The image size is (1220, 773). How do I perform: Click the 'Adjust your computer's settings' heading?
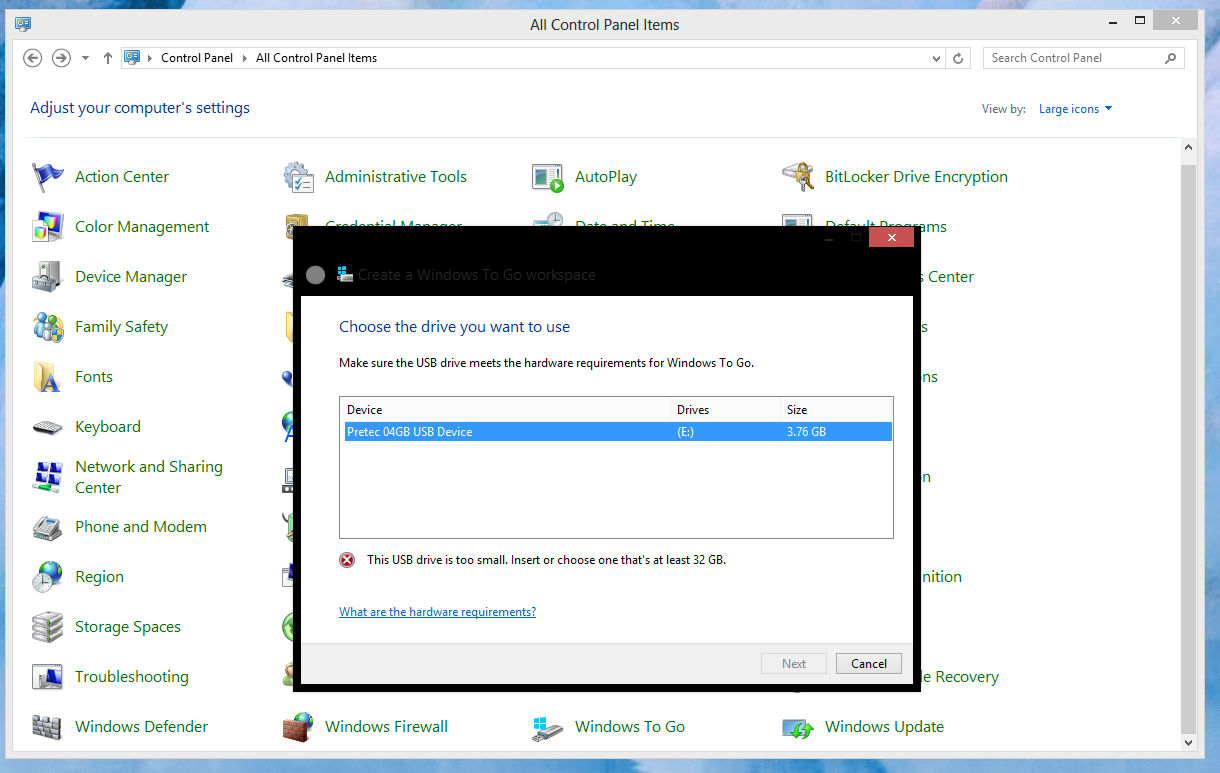[x=140, y=108]
